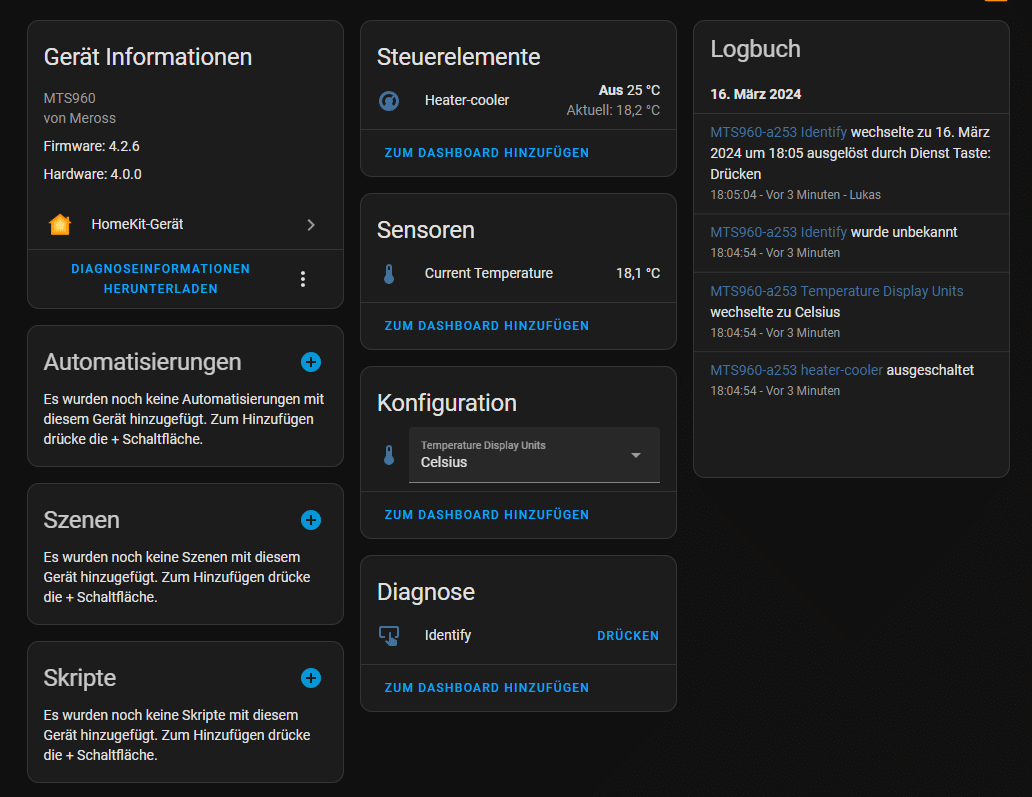Image resolution: width=1032 pixels, height=797 pixels.
Task: Add Diagnose to dashboard
Action: tap(487, 688)
